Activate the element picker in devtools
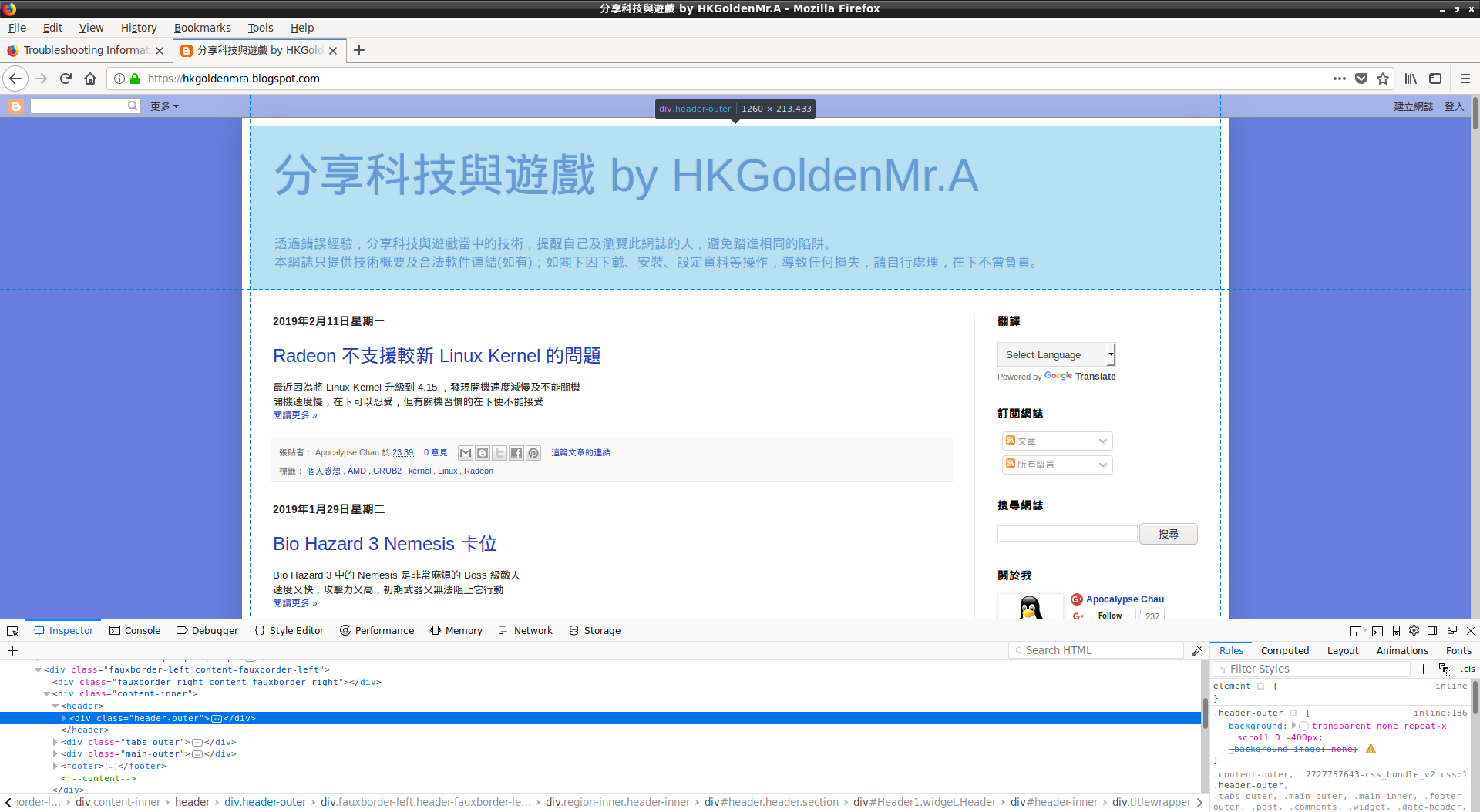 (12, 630)
